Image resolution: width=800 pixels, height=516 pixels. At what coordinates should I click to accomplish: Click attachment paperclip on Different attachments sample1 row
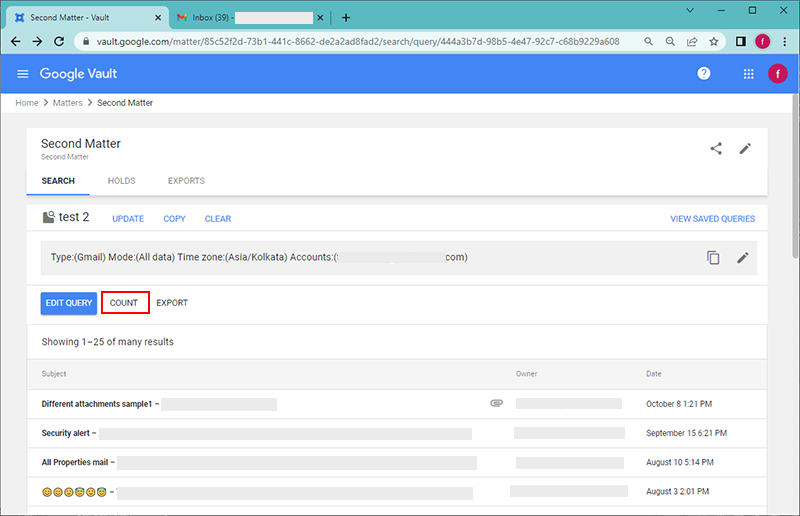[496, 403]
